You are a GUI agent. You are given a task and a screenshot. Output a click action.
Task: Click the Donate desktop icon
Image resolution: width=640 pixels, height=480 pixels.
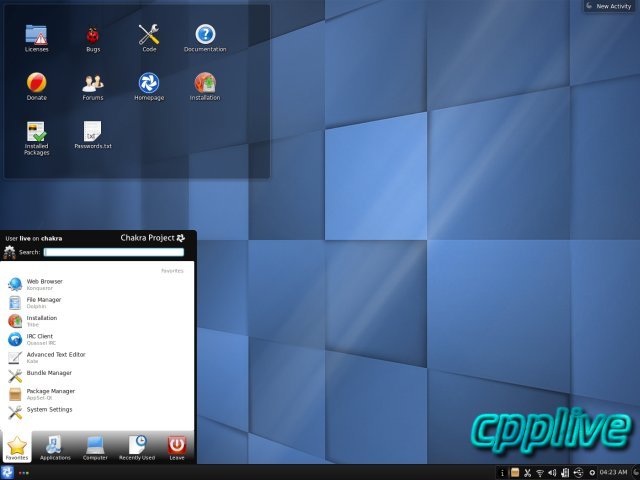point(36,86)
